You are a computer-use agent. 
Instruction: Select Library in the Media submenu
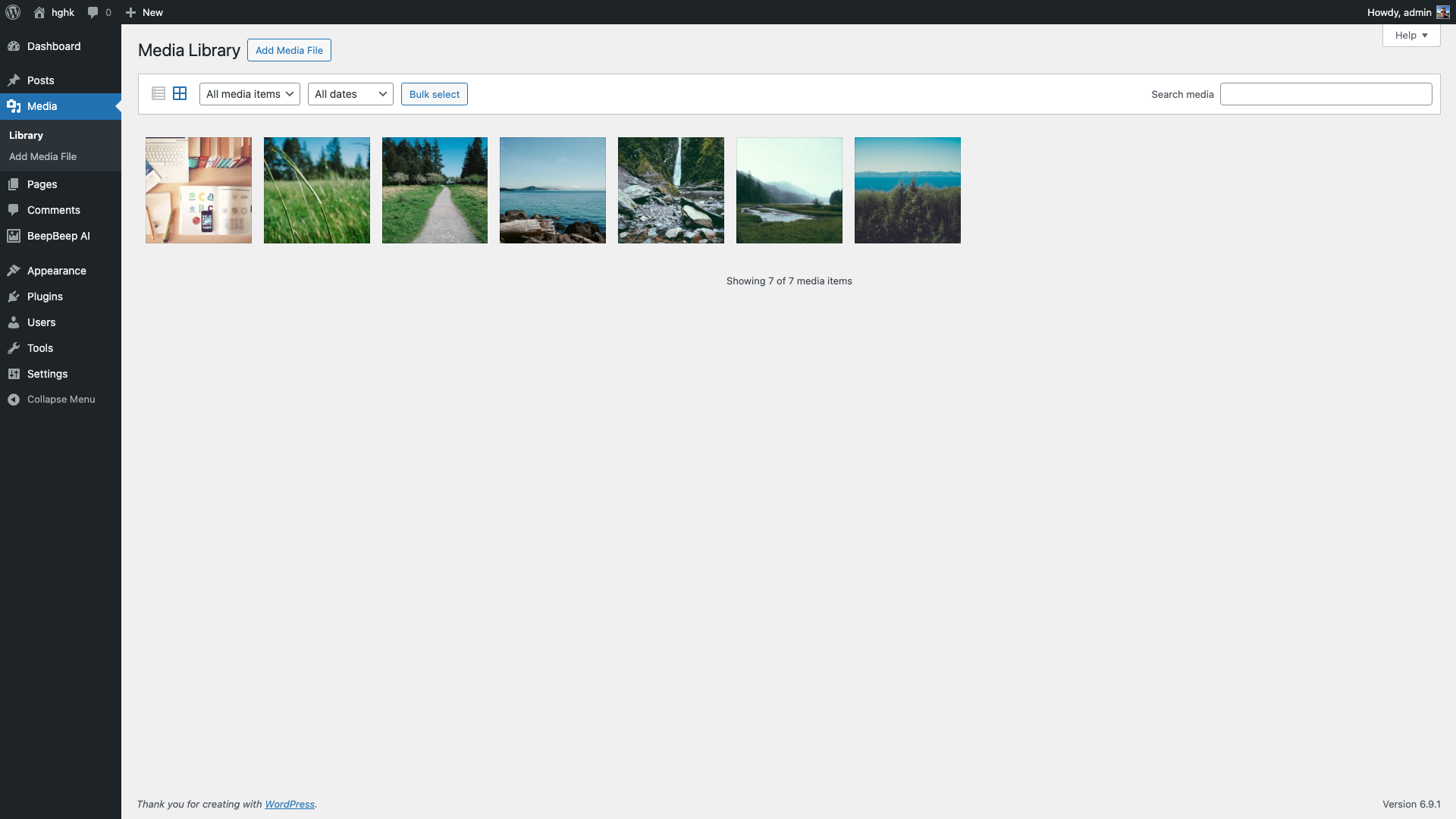pyautogui.click(x=26, y=135)
